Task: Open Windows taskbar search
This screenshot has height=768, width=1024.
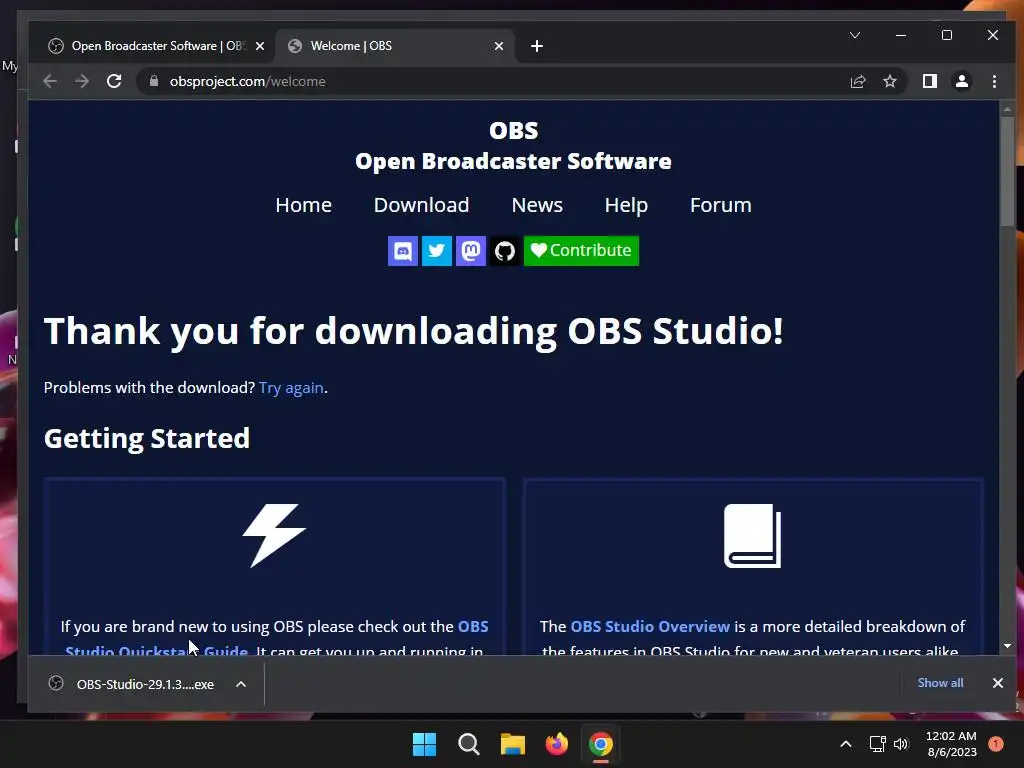Action: (468, 744)
